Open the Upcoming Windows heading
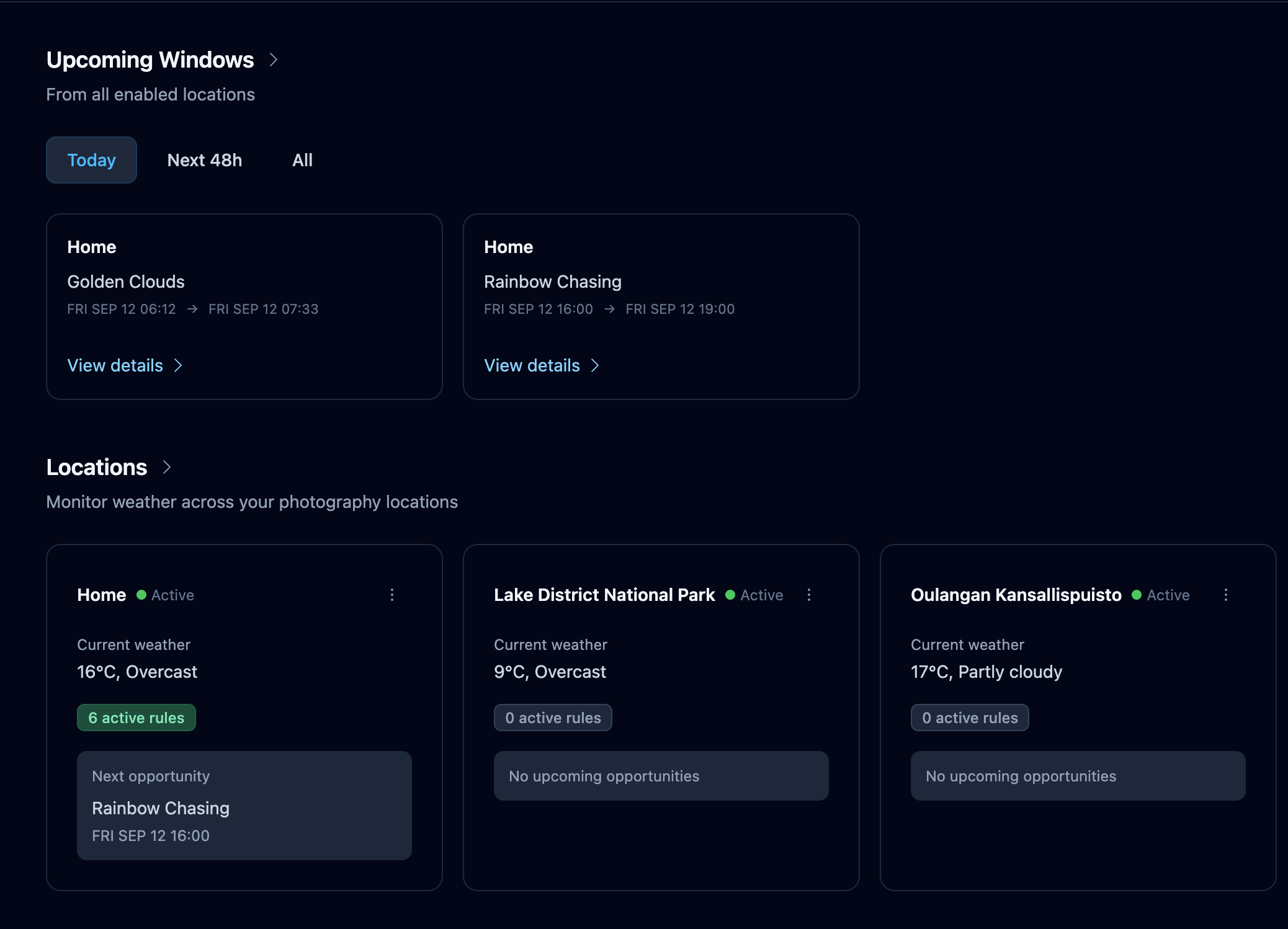 (x=150, y=60)
